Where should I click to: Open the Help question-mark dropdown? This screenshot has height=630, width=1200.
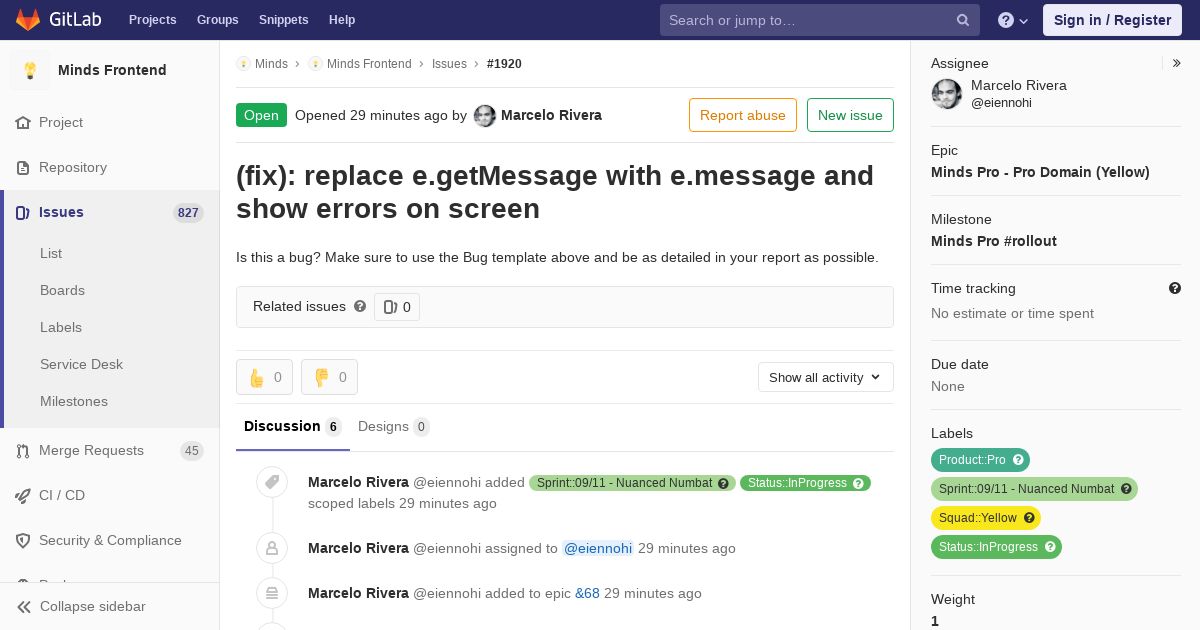pyautogui.click(x=1013, y=20)
